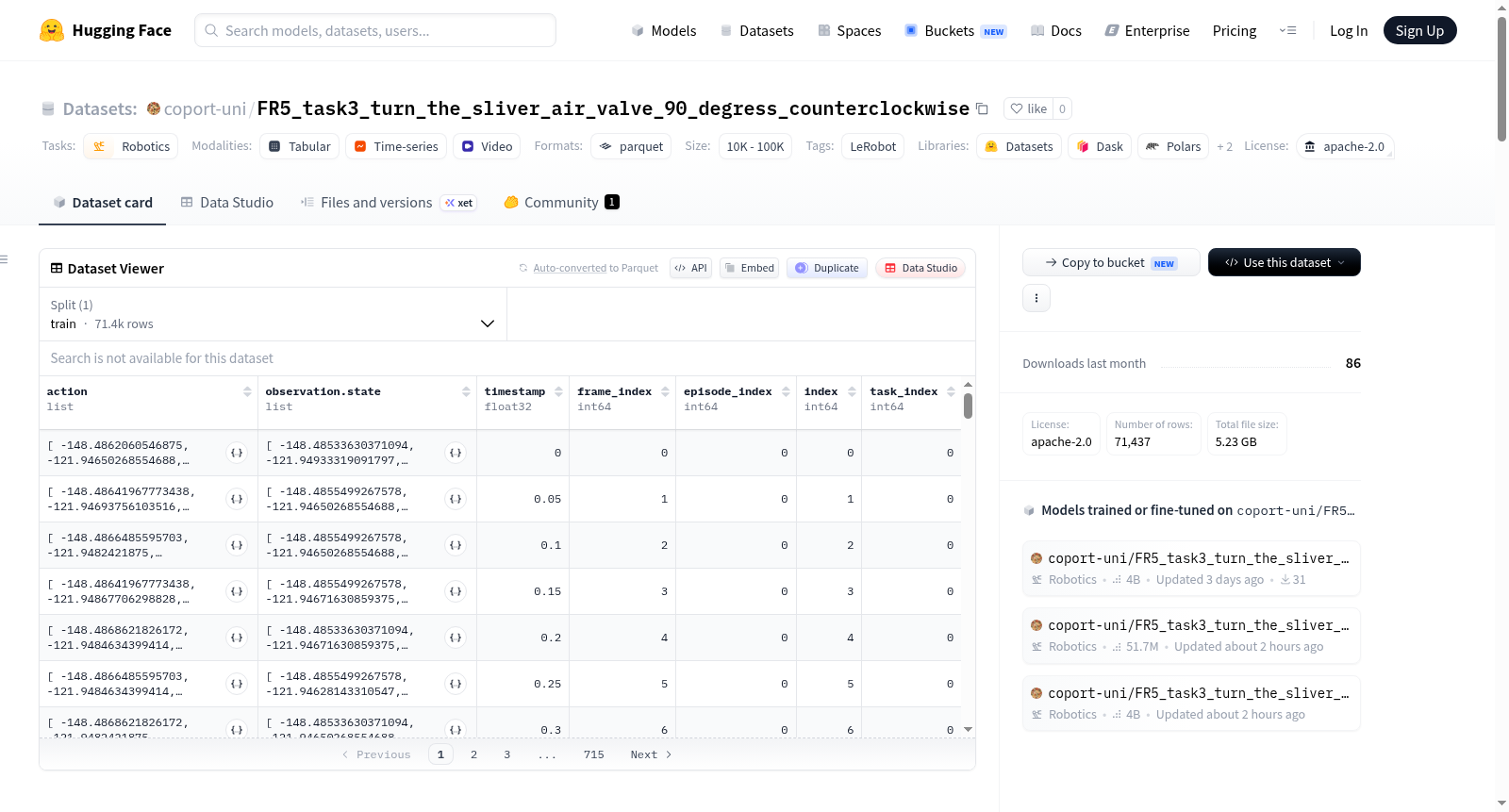
Task: Open the model card updated 3 days ago
Action: (x=1191, y=569)
